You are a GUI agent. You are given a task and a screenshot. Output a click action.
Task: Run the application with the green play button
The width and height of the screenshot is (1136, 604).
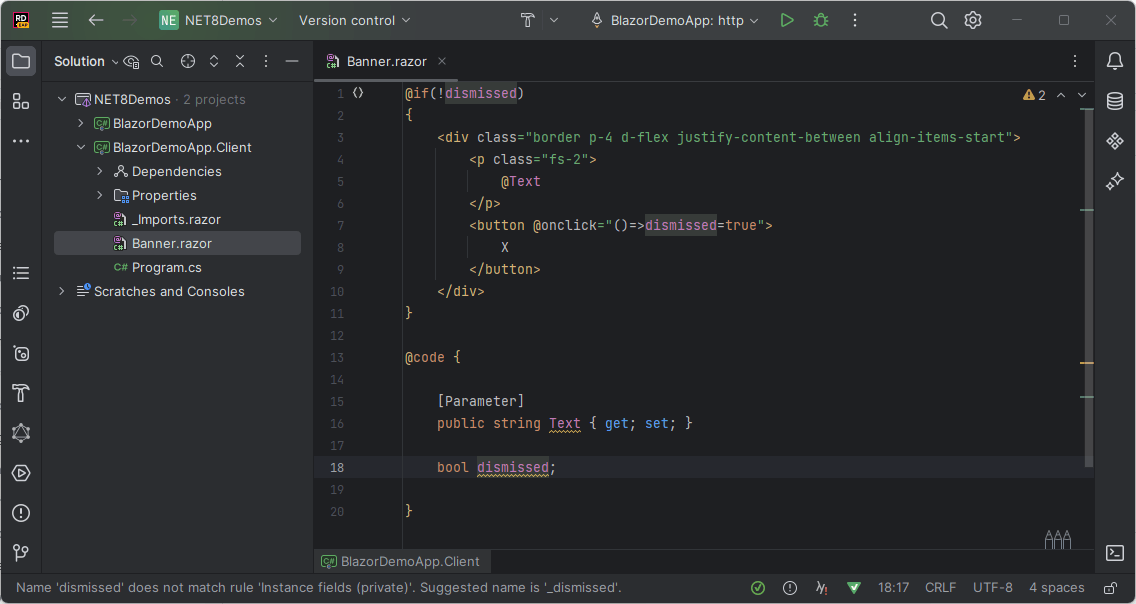click(787, 20)
